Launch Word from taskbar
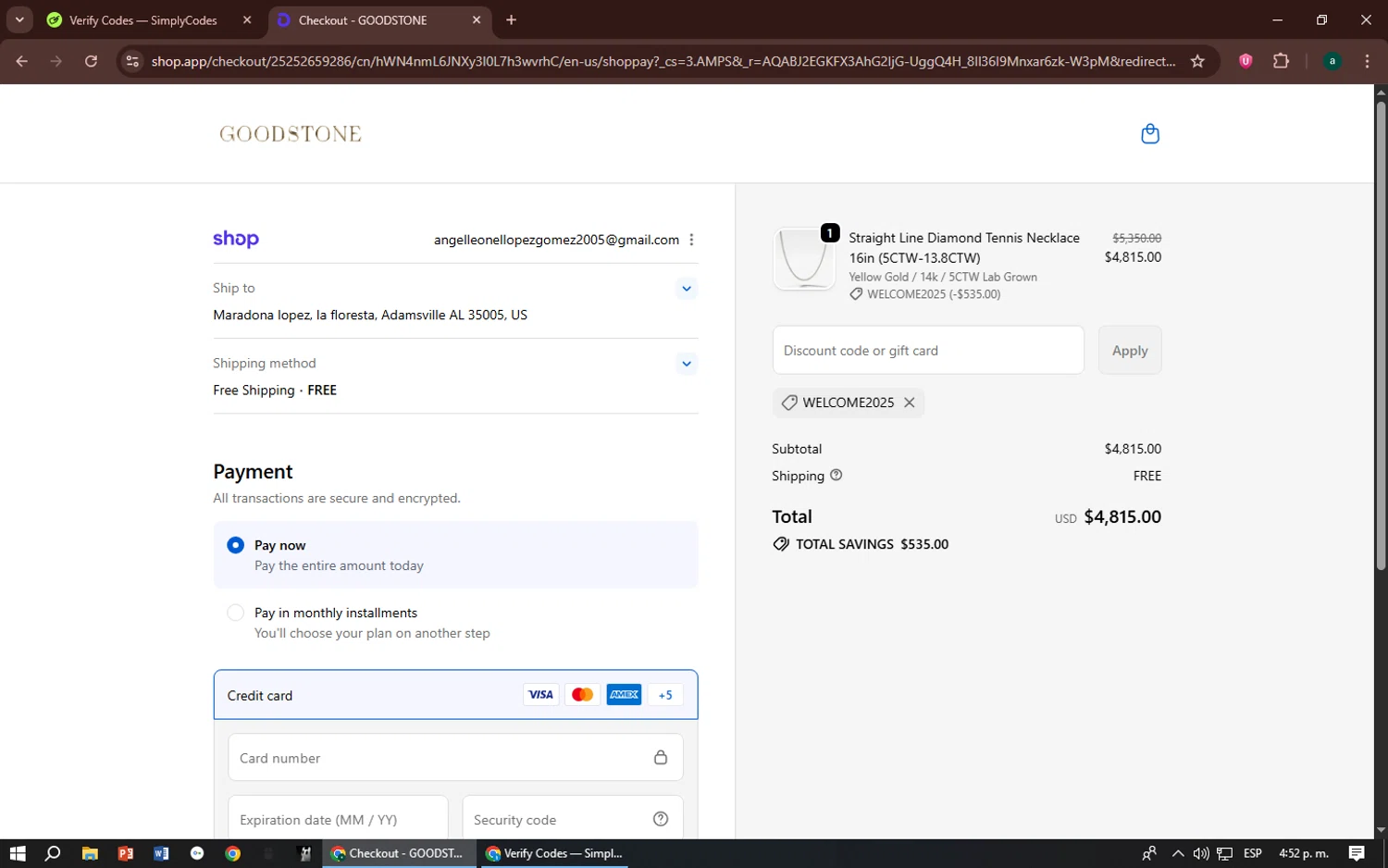 161,853
